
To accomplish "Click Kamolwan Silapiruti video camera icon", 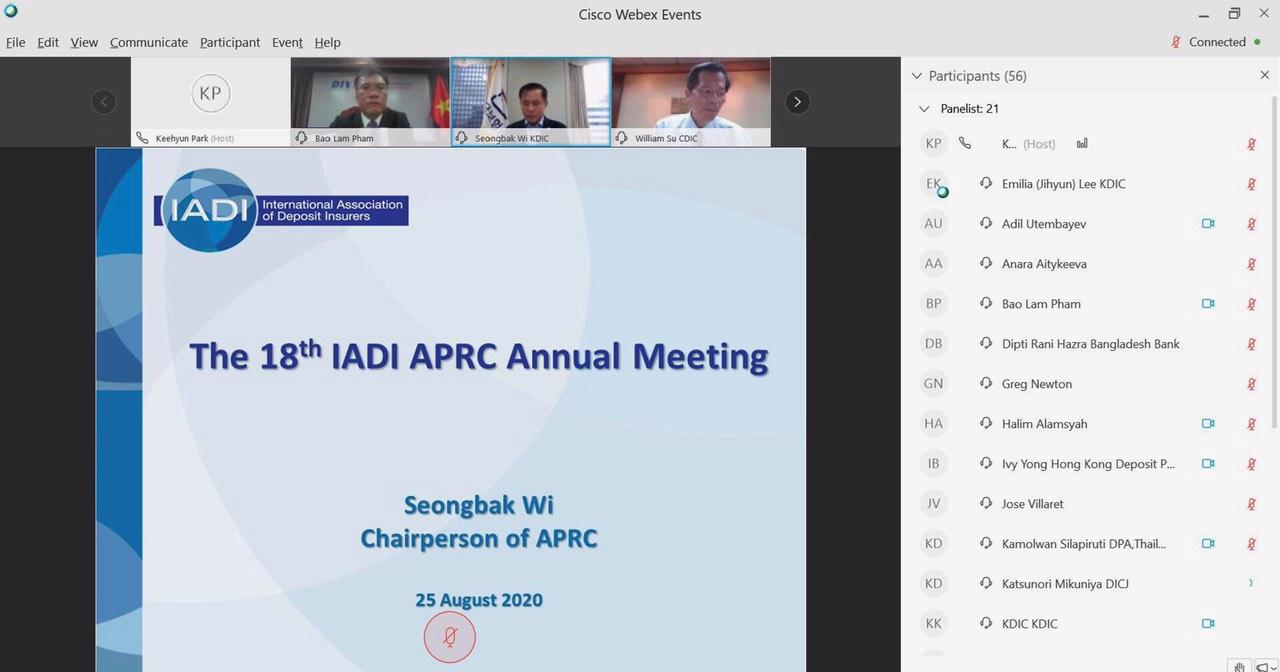I will click(x=1208, y=544).
